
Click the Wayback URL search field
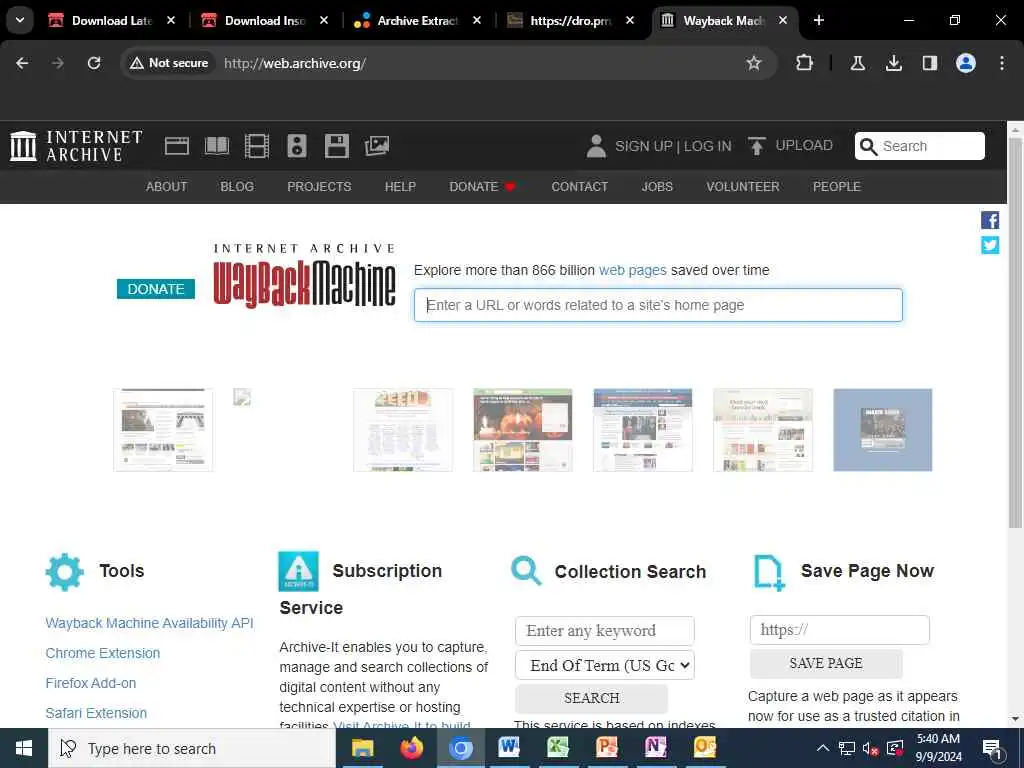[x=658, y=305]
